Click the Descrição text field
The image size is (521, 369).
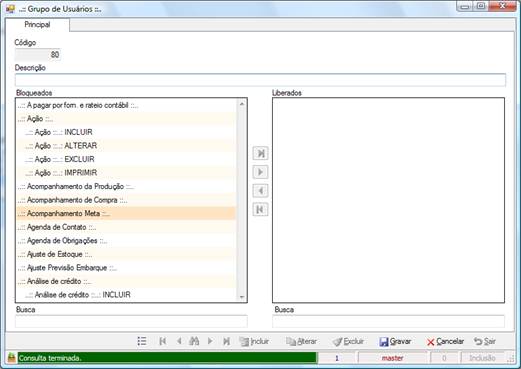coord(260,80)
